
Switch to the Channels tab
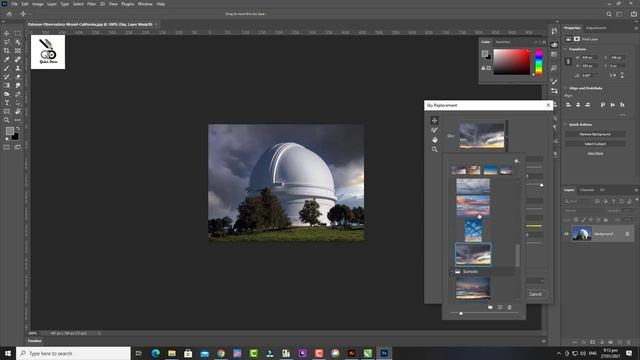click(x=587, y=190)
